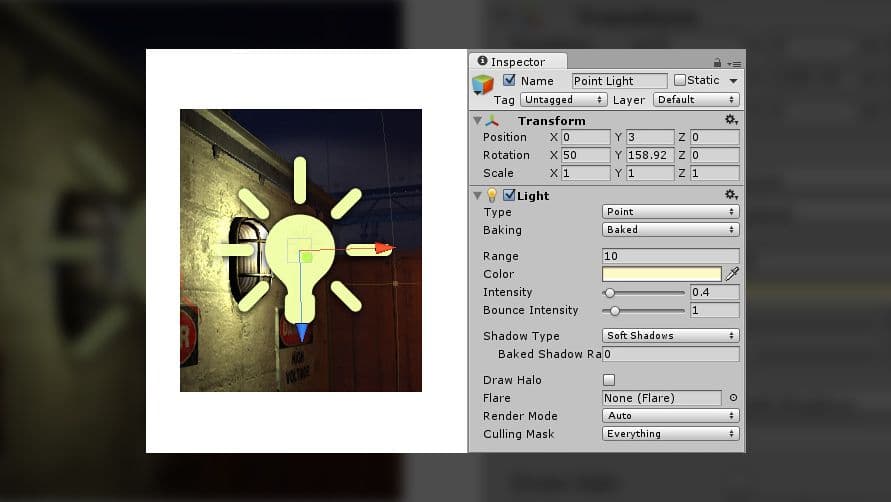Image resolution: width=891 pixels, height=502 pixels.
Task: Open the light Type dropdown
Action: [x=671, y=211]
